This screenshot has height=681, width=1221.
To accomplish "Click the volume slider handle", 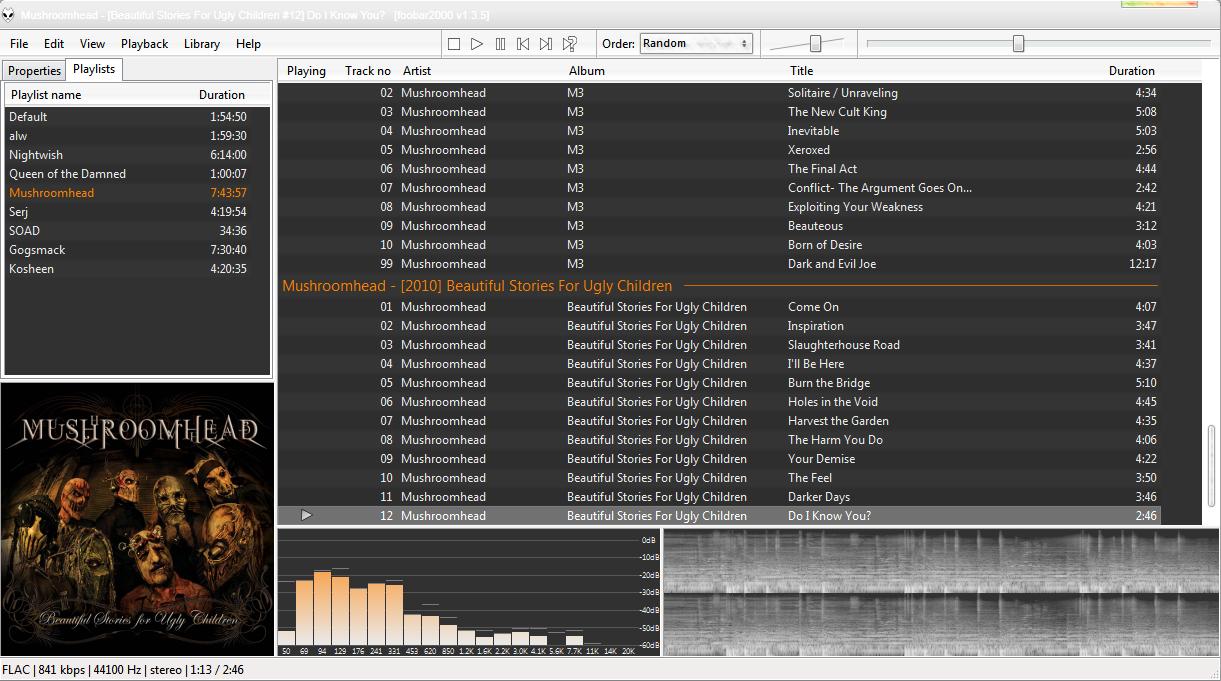I will point(815,43).
